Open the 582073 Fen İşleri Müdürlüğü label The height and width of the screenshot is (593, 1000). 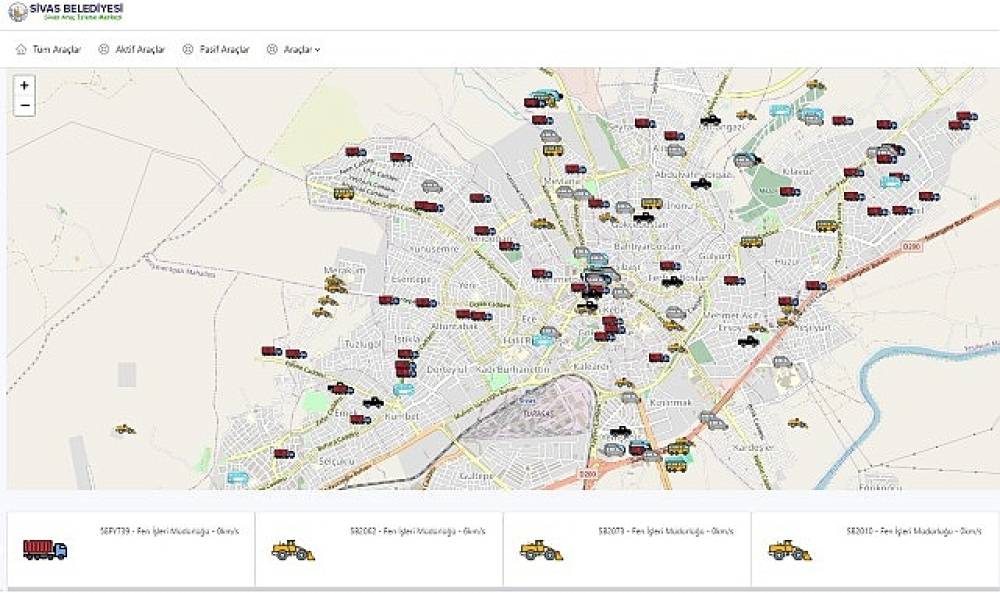click(x=669, y=530)
